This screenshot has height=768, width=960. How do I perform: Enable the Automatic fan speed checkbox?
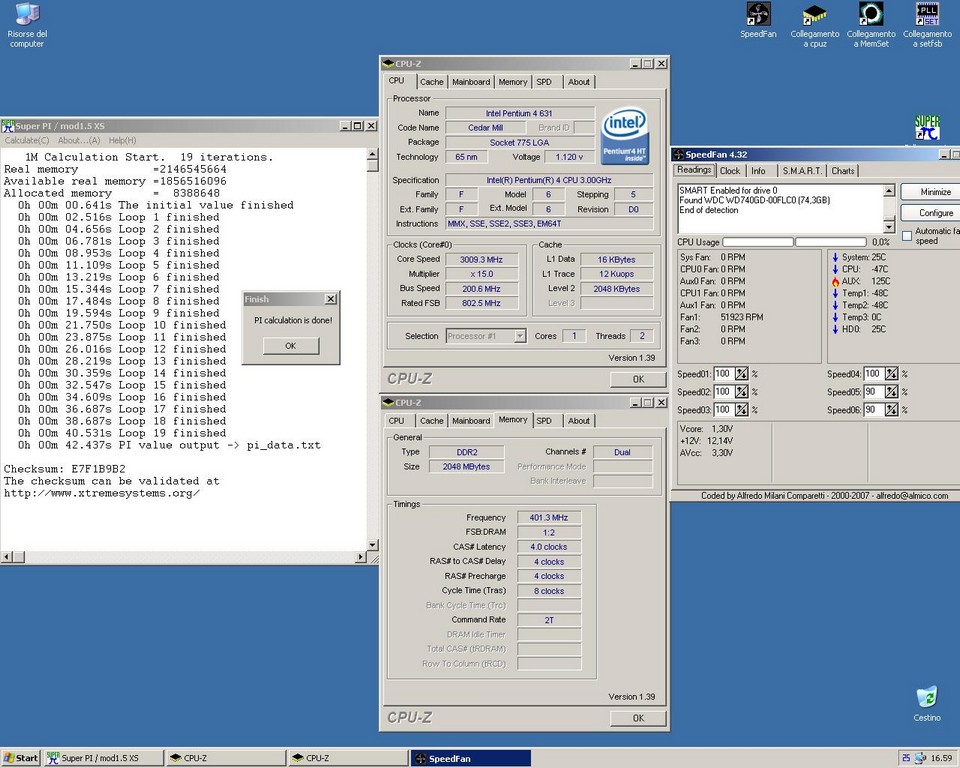907,236
